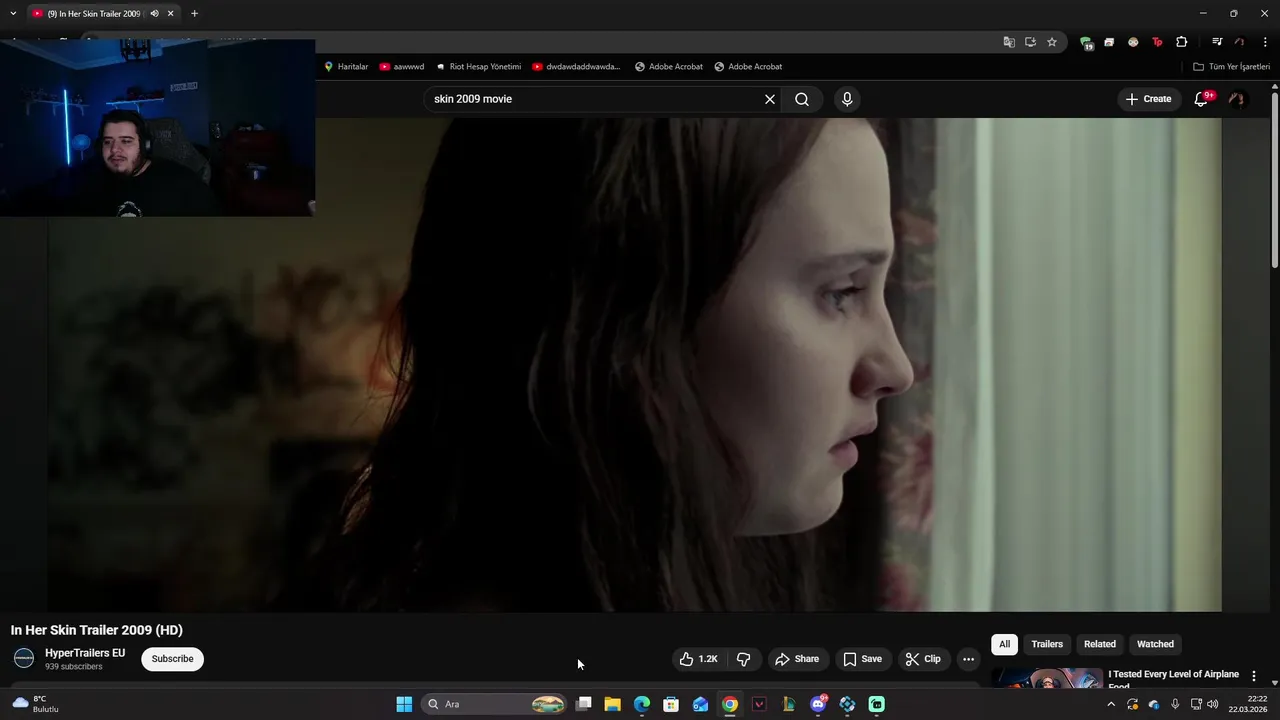
Task: Launch Microsoft Edge from taskbar
Action: (642, 704)
